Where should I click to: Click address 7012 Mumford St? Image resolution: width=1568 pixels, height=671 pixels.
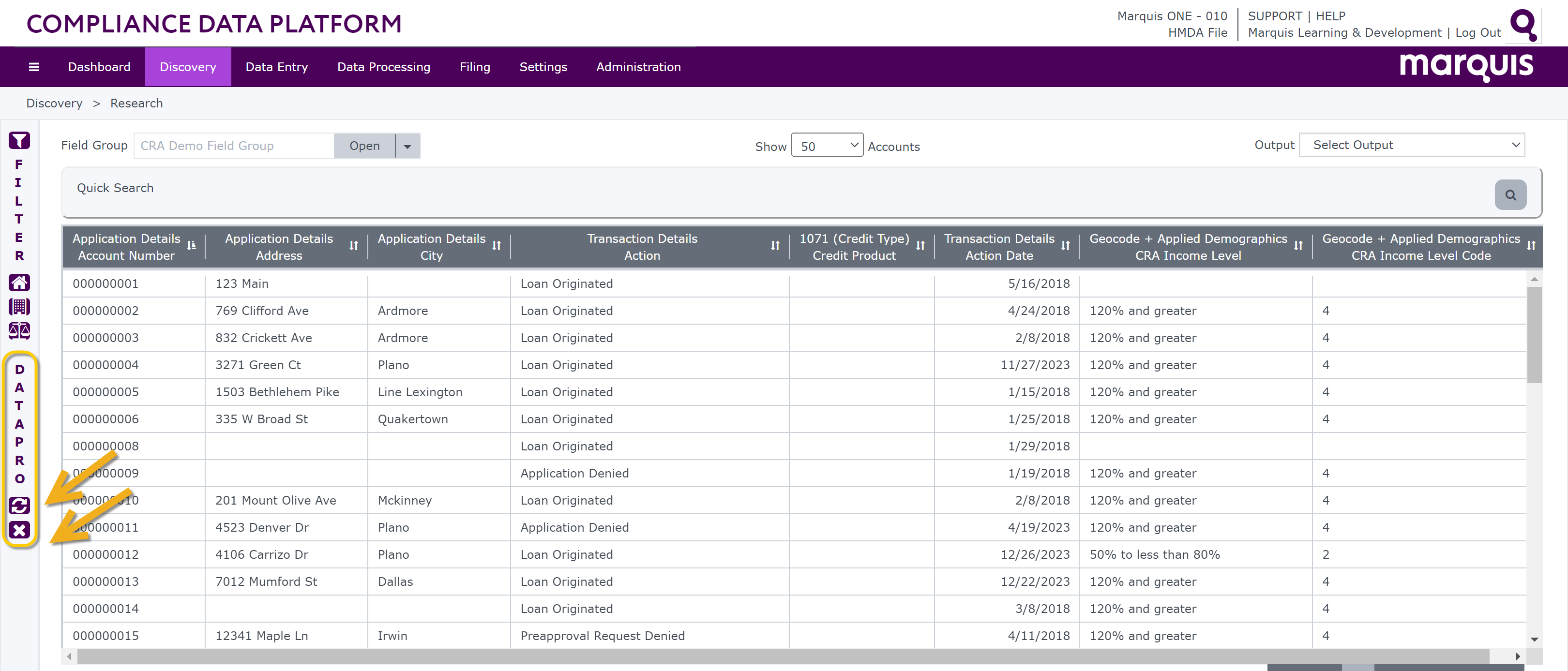pyautogui.click(x=266, y=582)
